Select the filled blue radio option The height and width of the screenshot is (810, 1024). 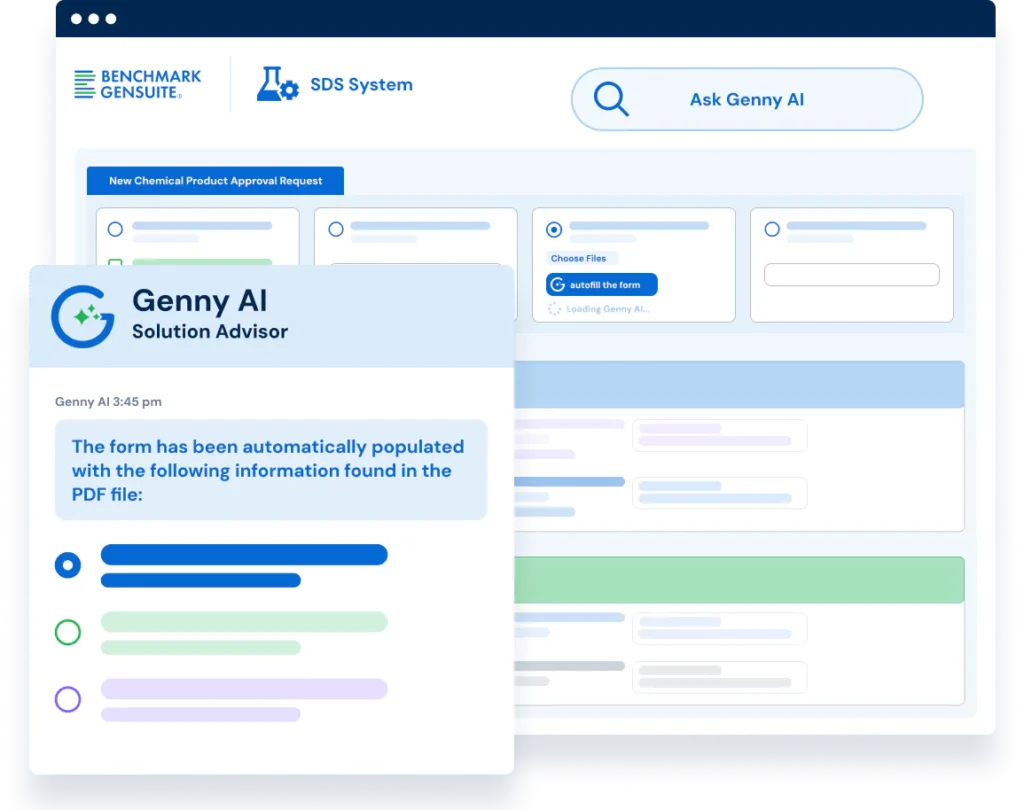[68, 565]
